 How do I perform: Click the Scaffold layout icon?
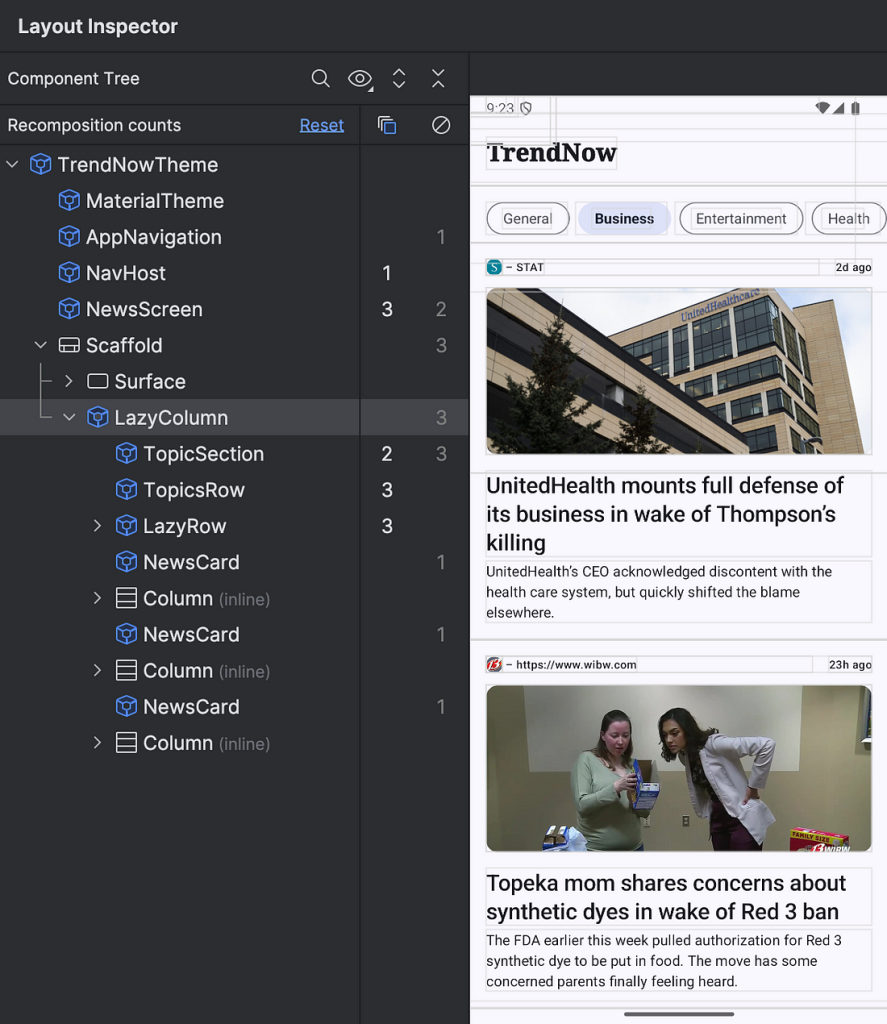click(x=69, y=346)
